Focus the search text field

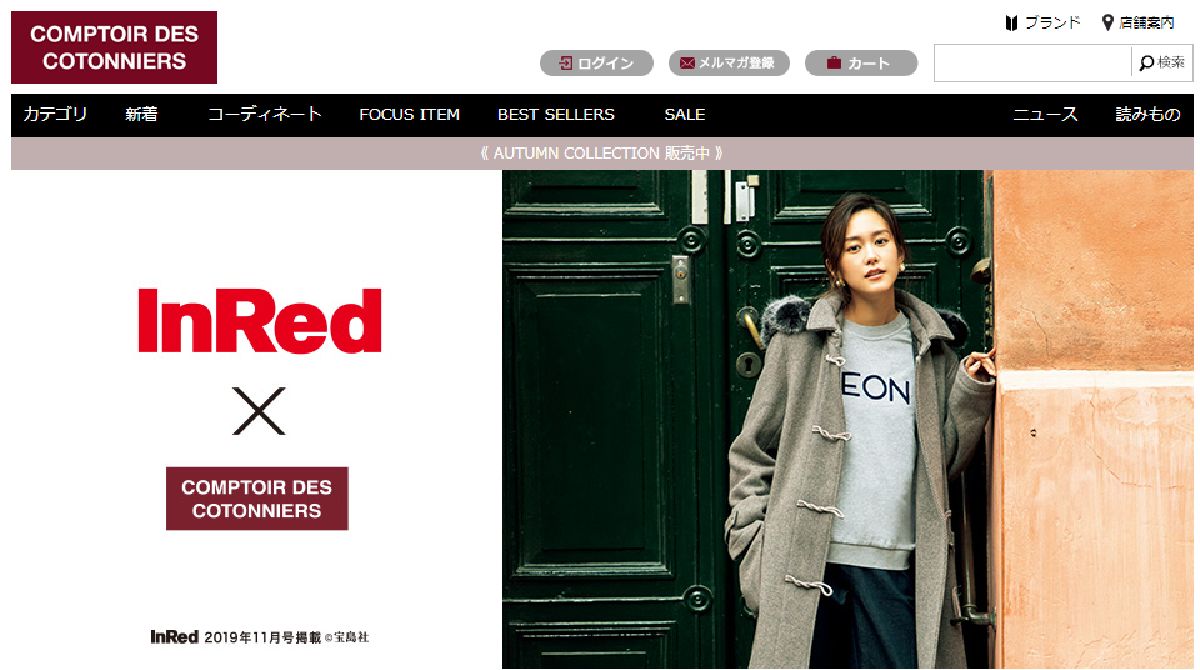point(1033,63)
